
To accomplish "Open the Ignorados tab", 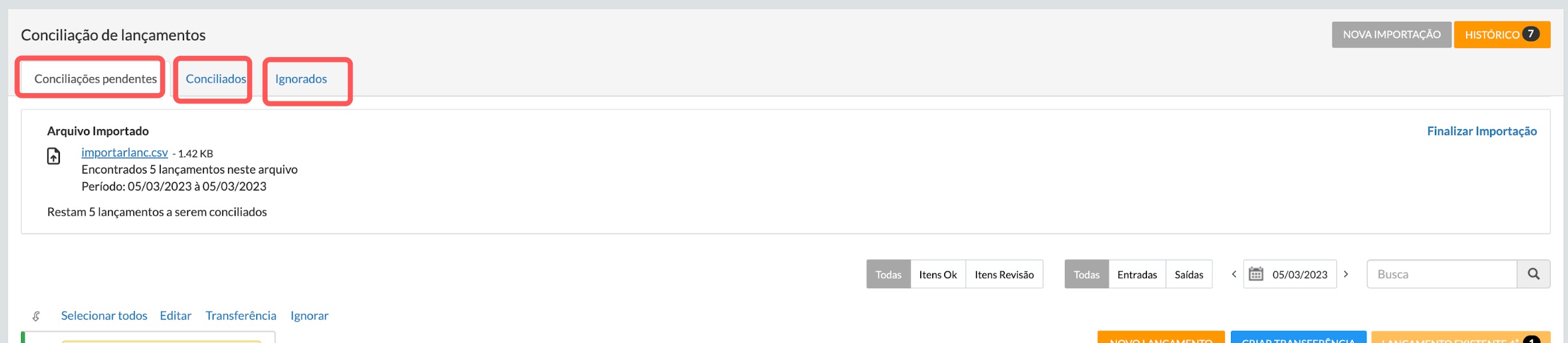I will [x=301, y=79].
